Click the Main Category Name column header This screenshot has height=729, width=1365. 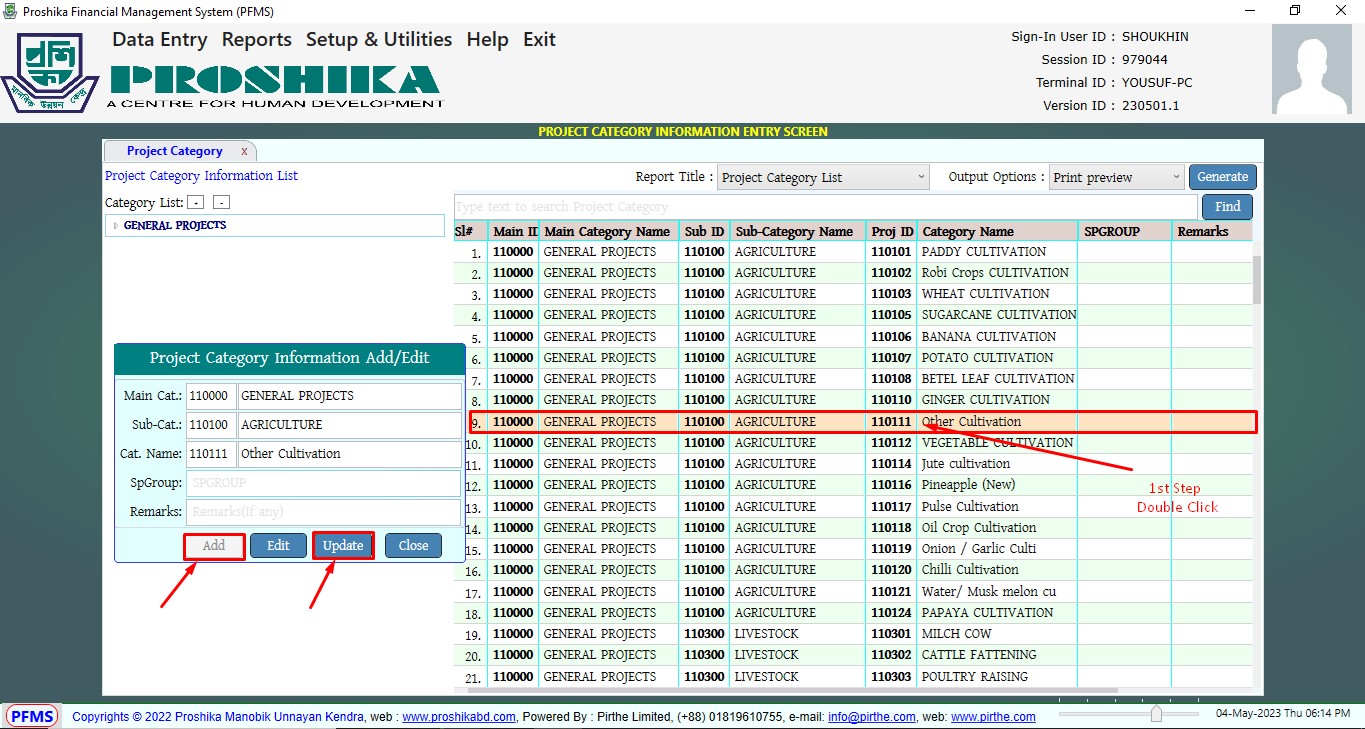coord(608,232)
